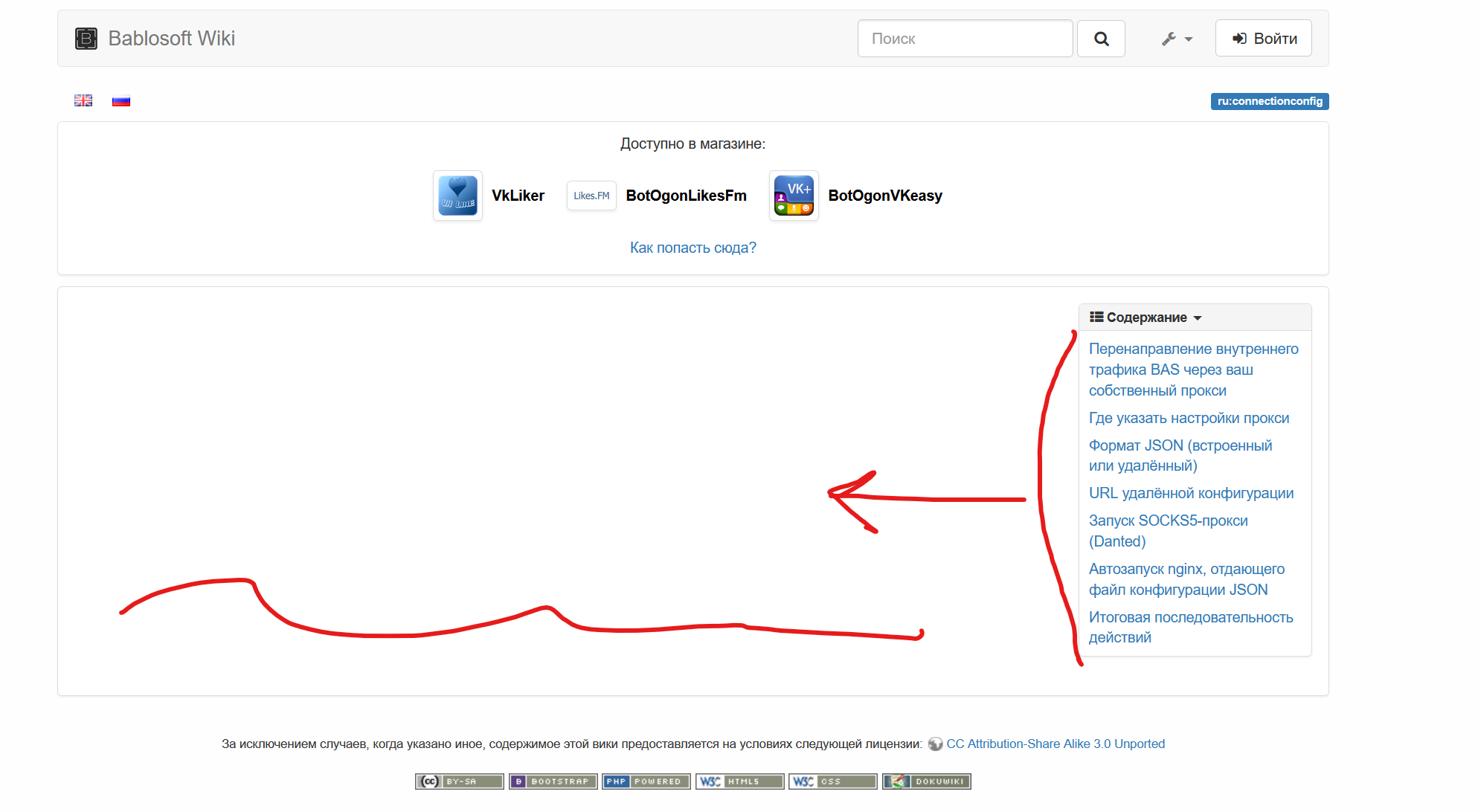Image resolution: width=1478 pixels, height=812 pixels.
Task: Go to URL удалённой конфигурации section
Action: (1191, 493)
